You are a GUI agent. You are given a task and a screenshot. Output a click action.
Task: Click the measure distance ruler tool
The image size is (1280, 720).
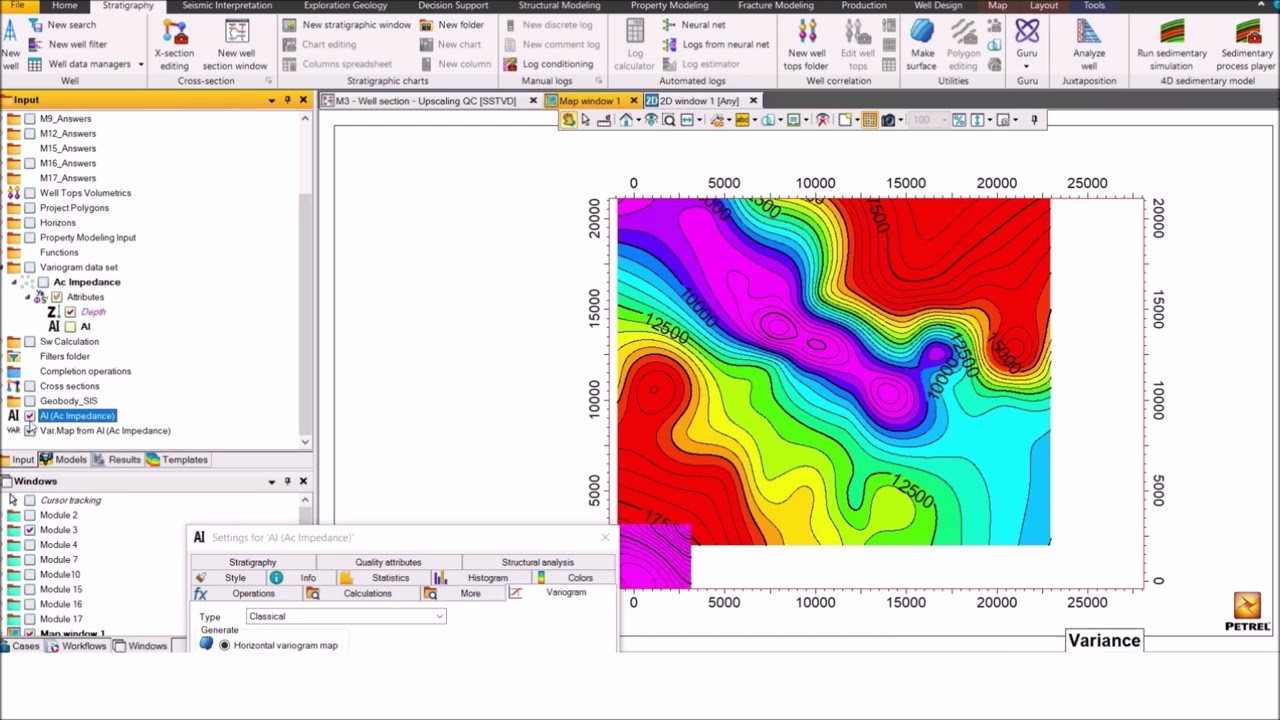(x=604, y=120)
